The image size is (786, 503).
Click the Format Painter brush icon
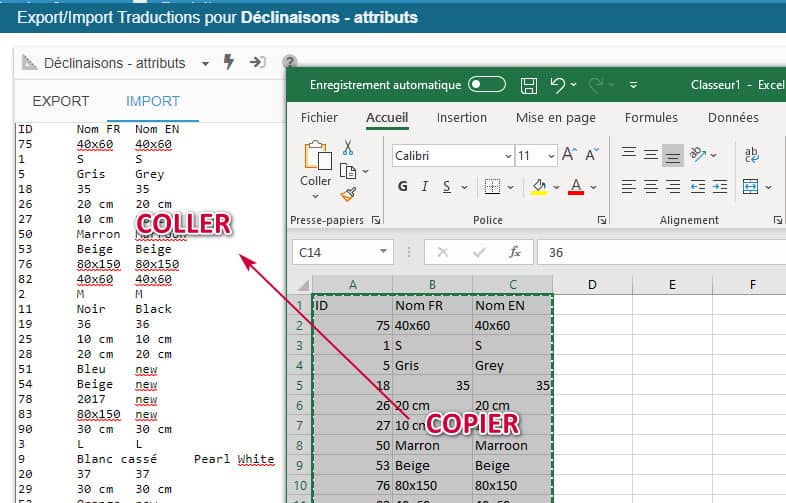[348, 194]
